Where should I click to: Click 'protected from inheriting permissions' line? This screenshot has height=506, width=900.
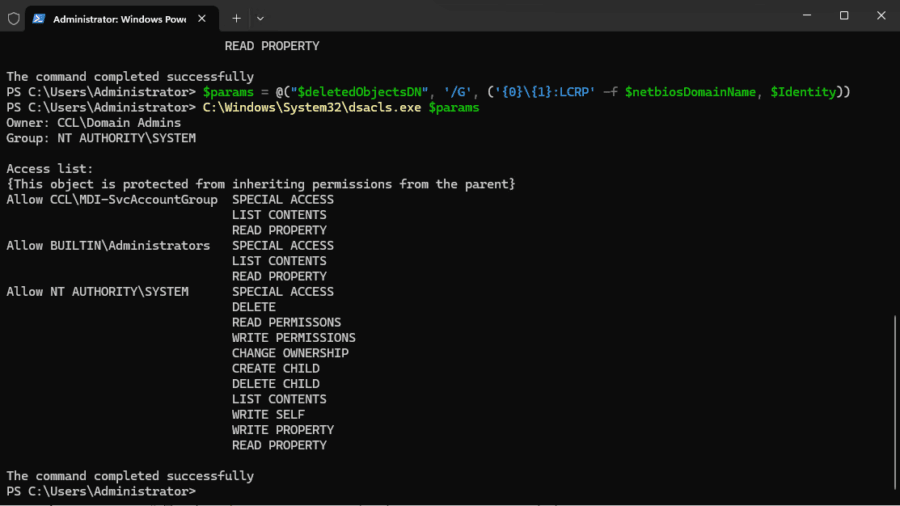pyautogui.click(x=261, y=184)
